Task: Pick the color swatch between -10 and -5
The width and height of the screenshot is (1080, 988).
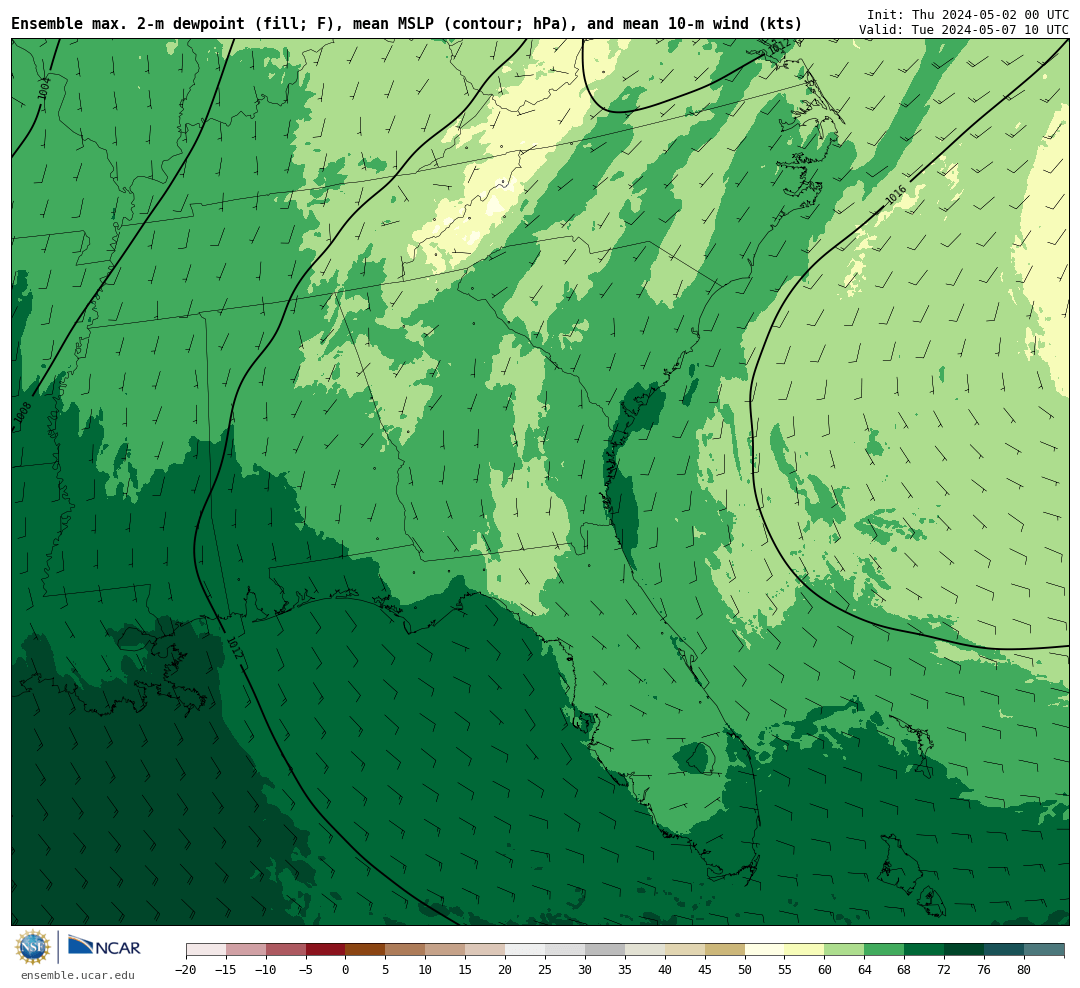Action: 286,950
